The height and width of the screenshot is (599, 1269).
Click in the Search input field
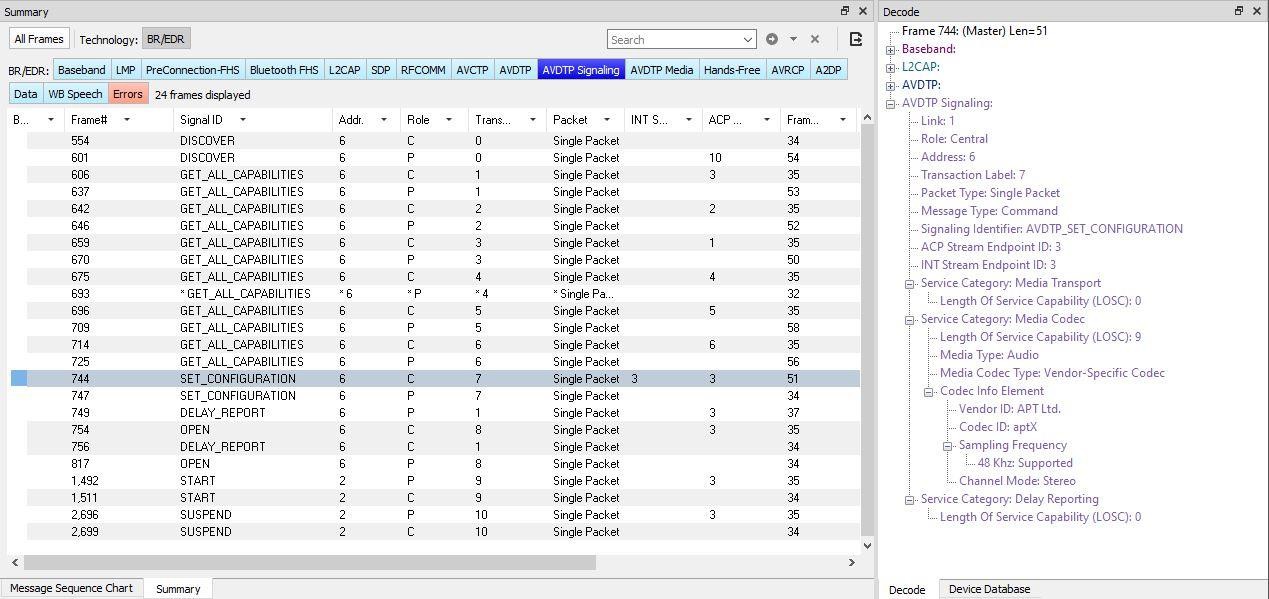674,40
